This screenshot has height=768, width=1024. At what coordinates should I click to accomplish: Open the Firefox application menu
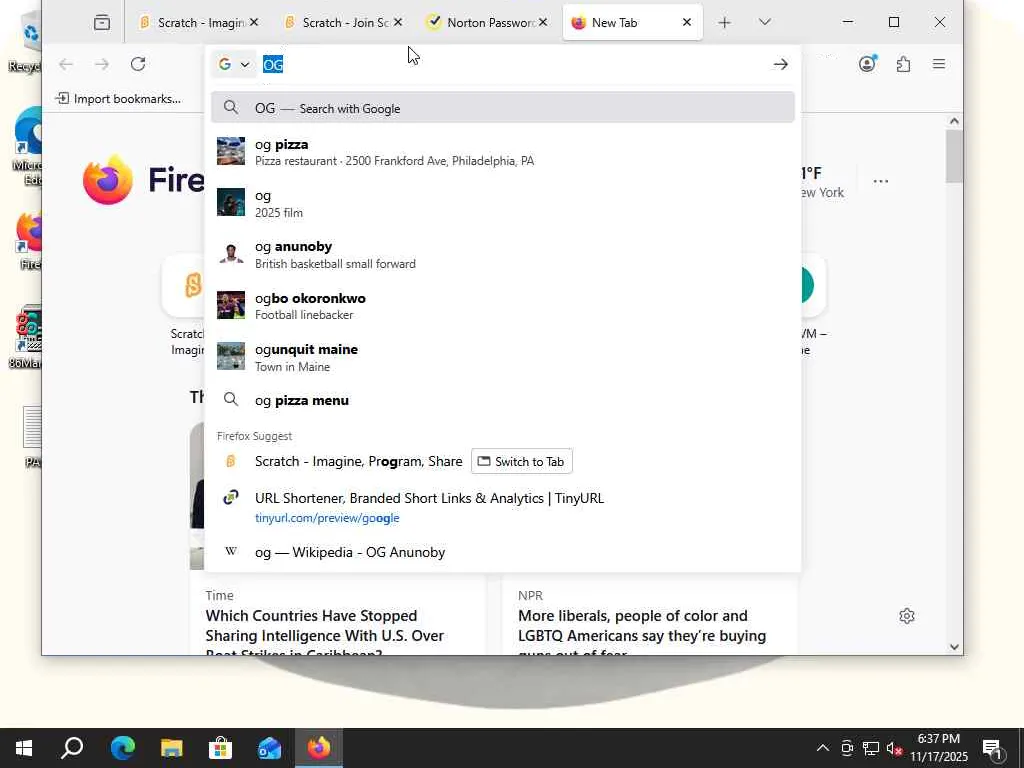click(x=938, y=64)
